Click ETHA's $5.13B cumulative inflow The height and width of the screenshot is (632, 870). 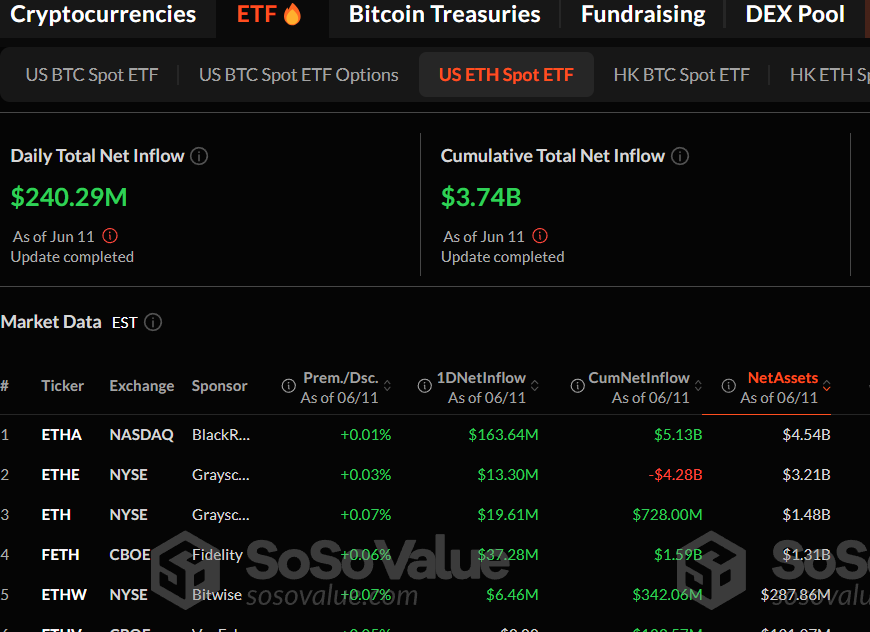[678, 434]
